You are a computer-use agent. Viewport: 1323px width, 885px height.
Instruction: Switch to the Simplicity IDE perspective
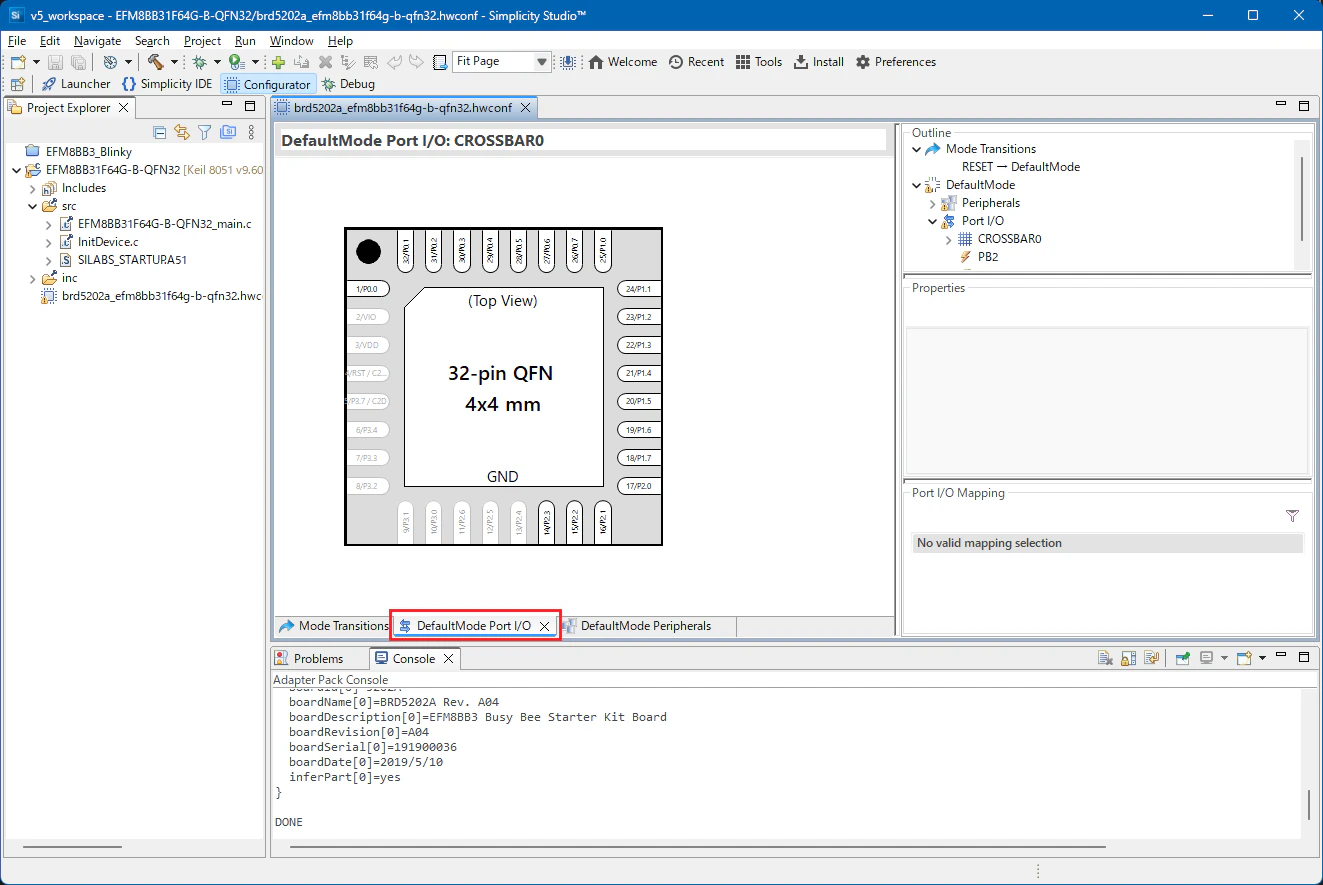point(167,84)
